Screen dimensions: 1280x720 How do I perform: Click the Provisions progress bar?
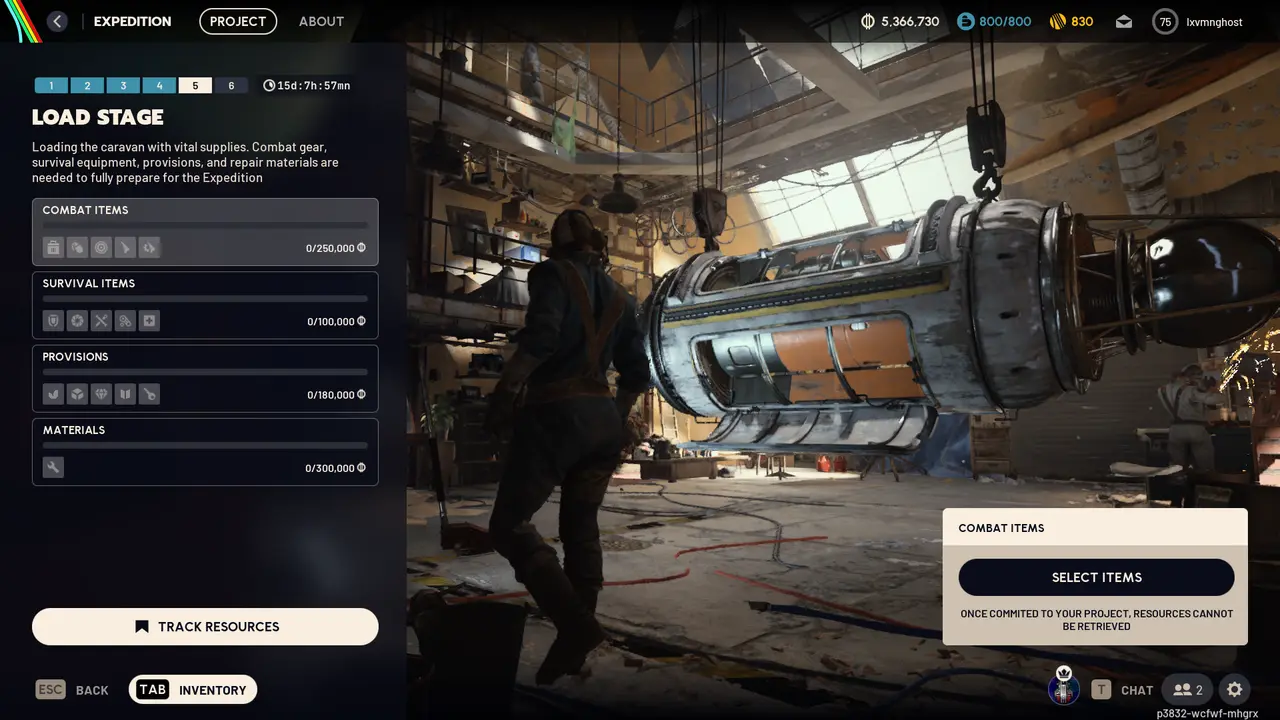point(205,372)
